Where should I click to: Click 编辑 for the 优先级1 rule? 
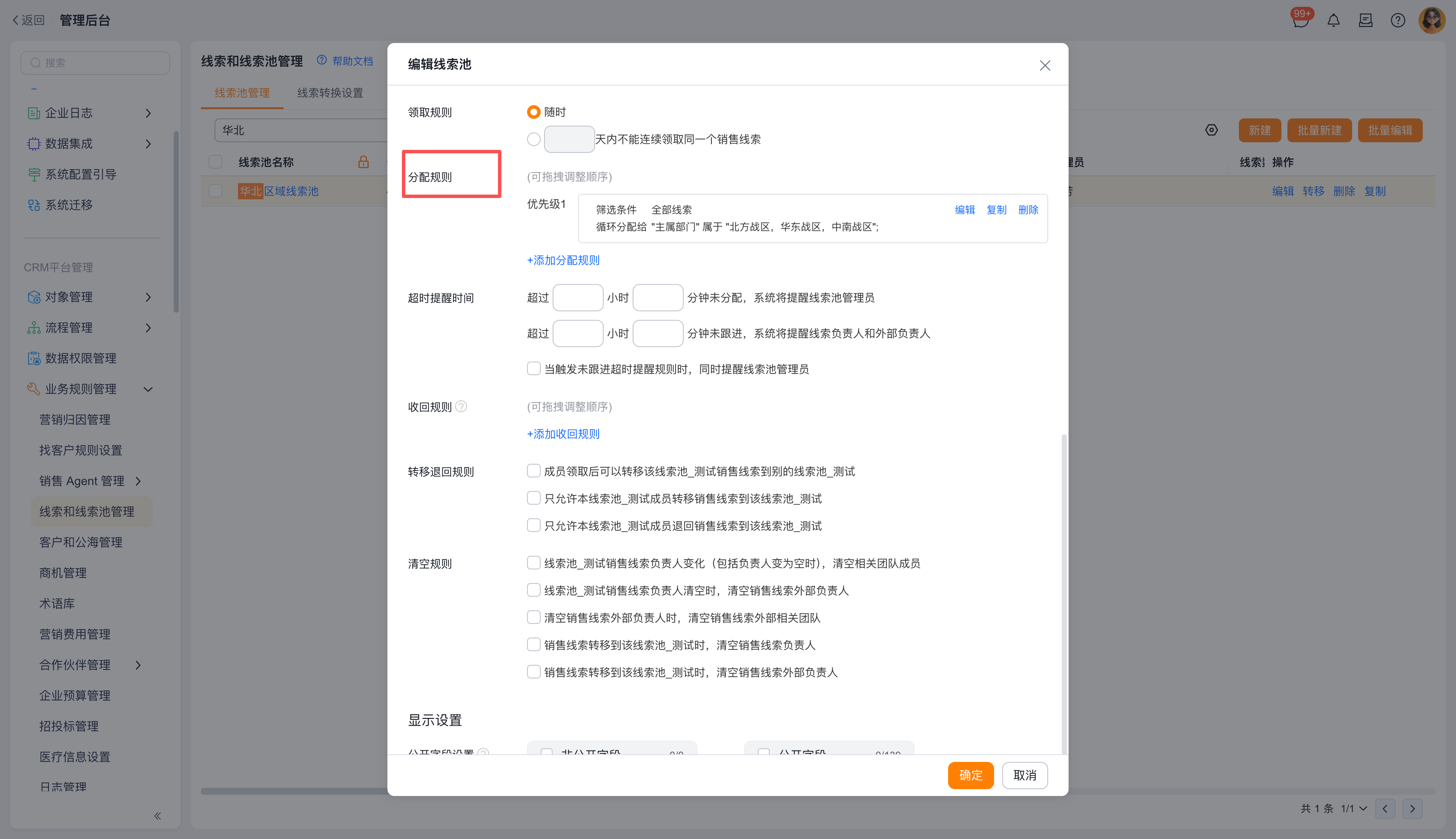[x=965, y=210]
